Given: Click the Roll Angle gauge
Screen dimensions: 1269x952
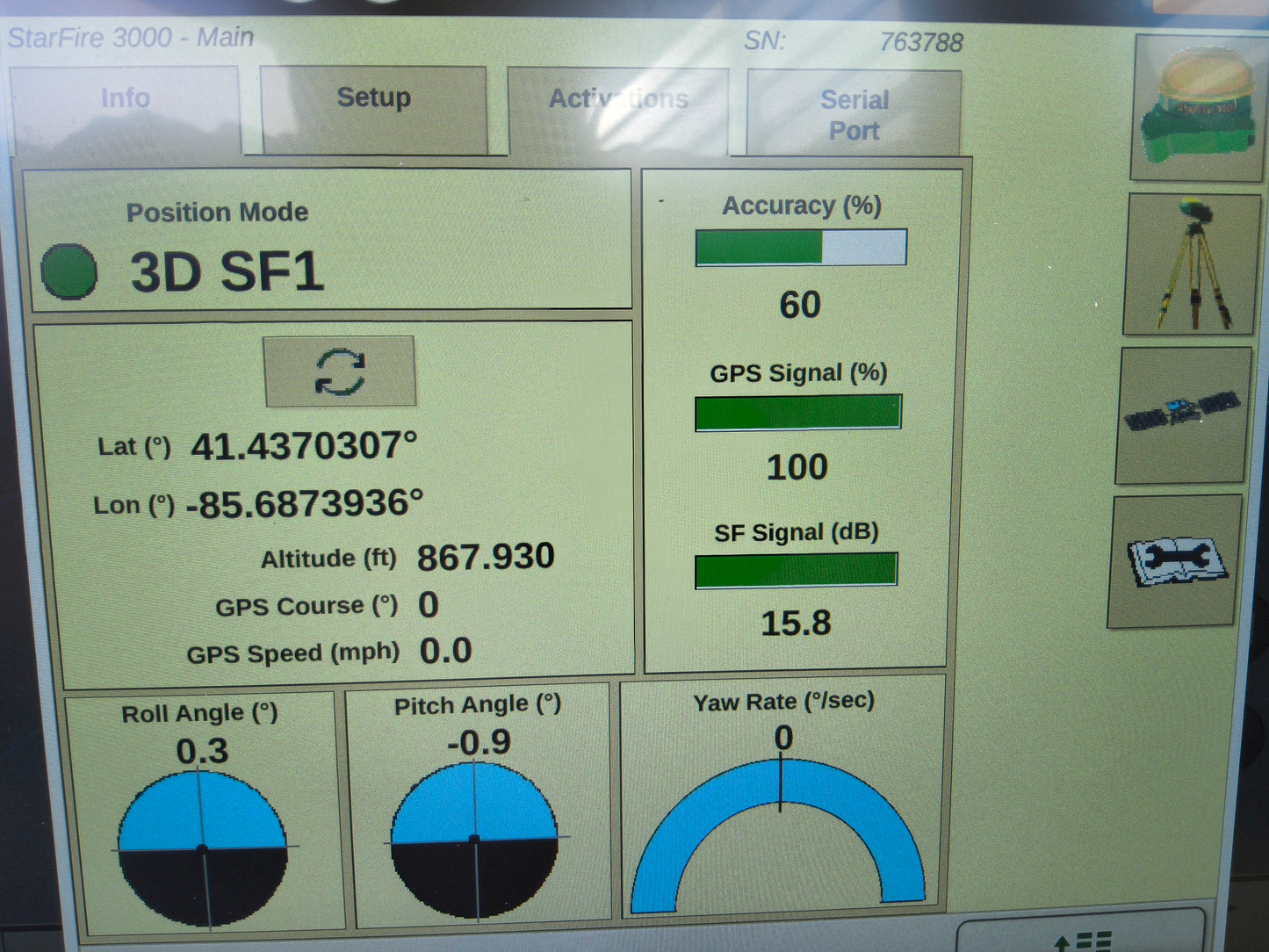Looking at the screenshot, I should [203, 848].
